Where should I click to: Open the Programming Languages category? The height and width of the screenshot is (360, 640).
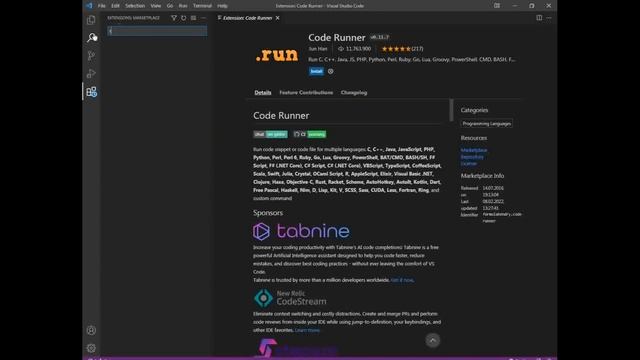487,124
